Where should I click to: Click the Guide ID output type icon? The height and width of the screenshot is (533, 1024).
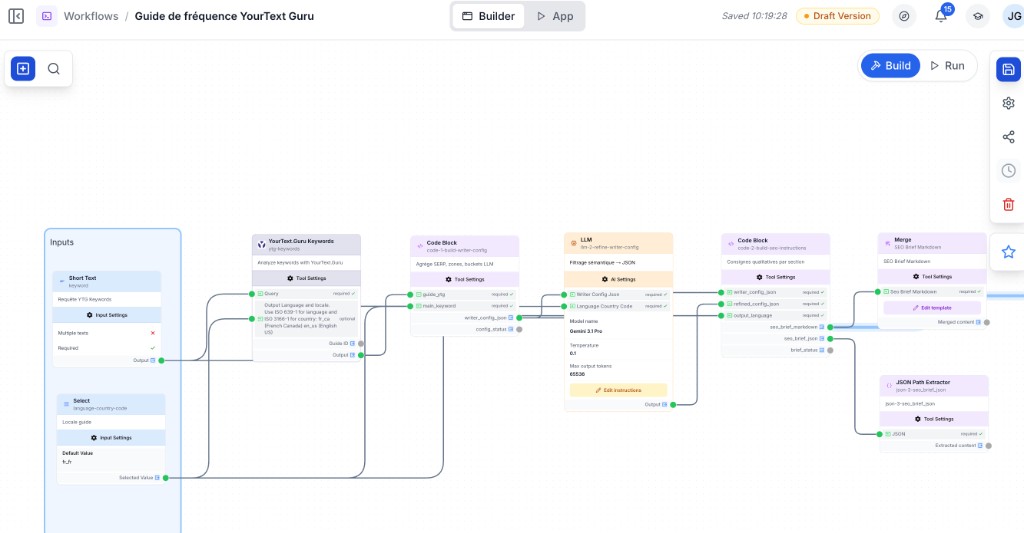pyautogui.click(x=353, y=344)
